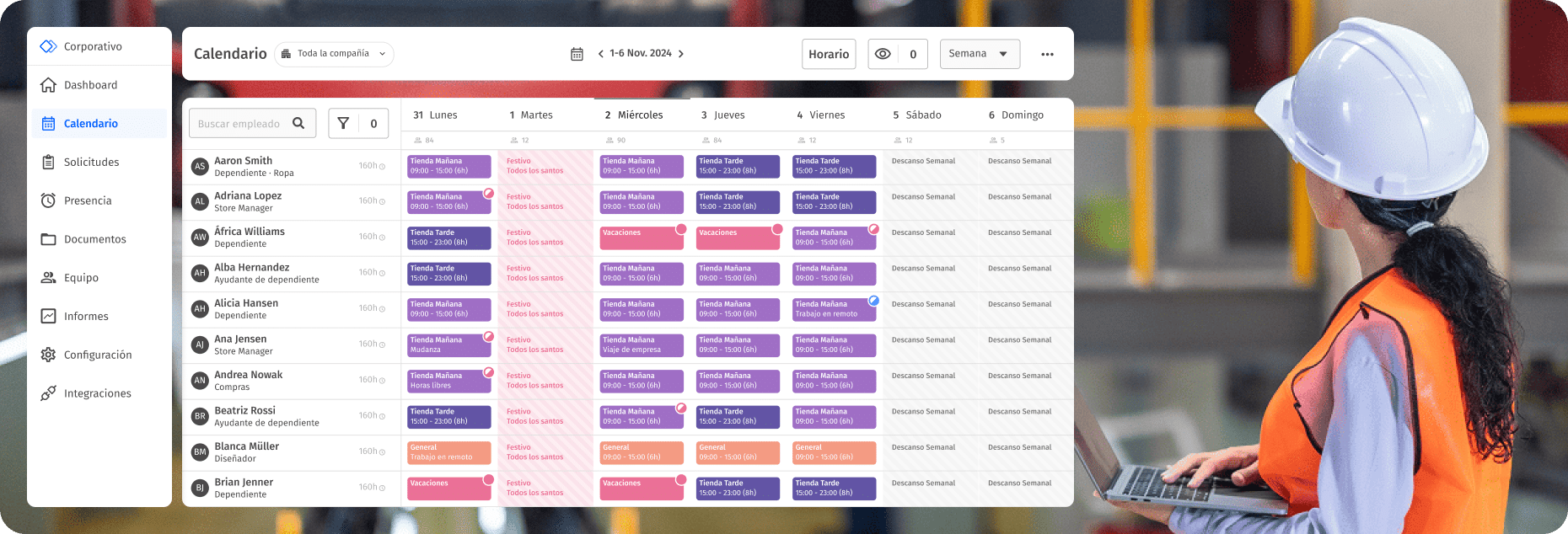The width and height of the screenshot is (1568, 534).
Task: Click the Configuración gear icon
Action: coord(49,355)
